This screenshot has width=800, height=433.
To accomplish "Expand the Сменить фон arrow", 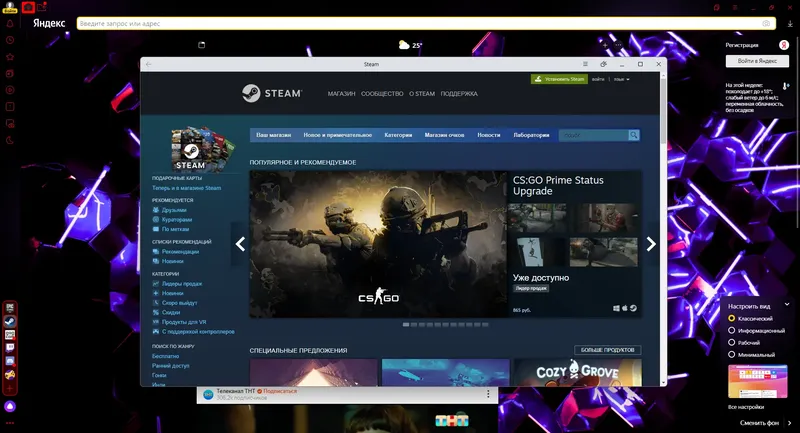I will coord(789,423).
